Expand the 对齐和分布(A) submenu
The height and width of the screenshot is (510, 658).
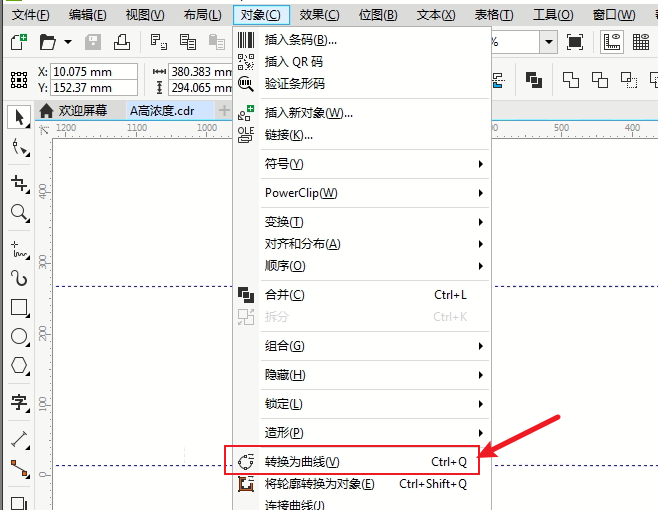point(362,244)
